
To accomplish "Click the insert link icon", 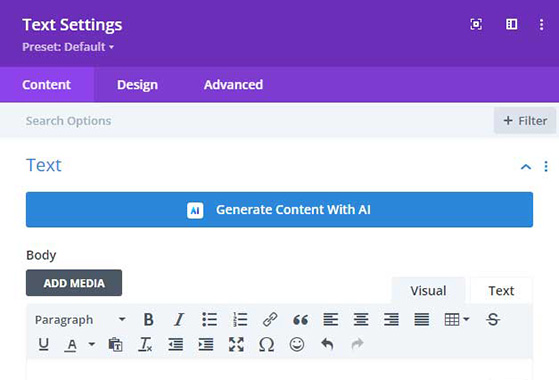I will (x=270, y=319).
